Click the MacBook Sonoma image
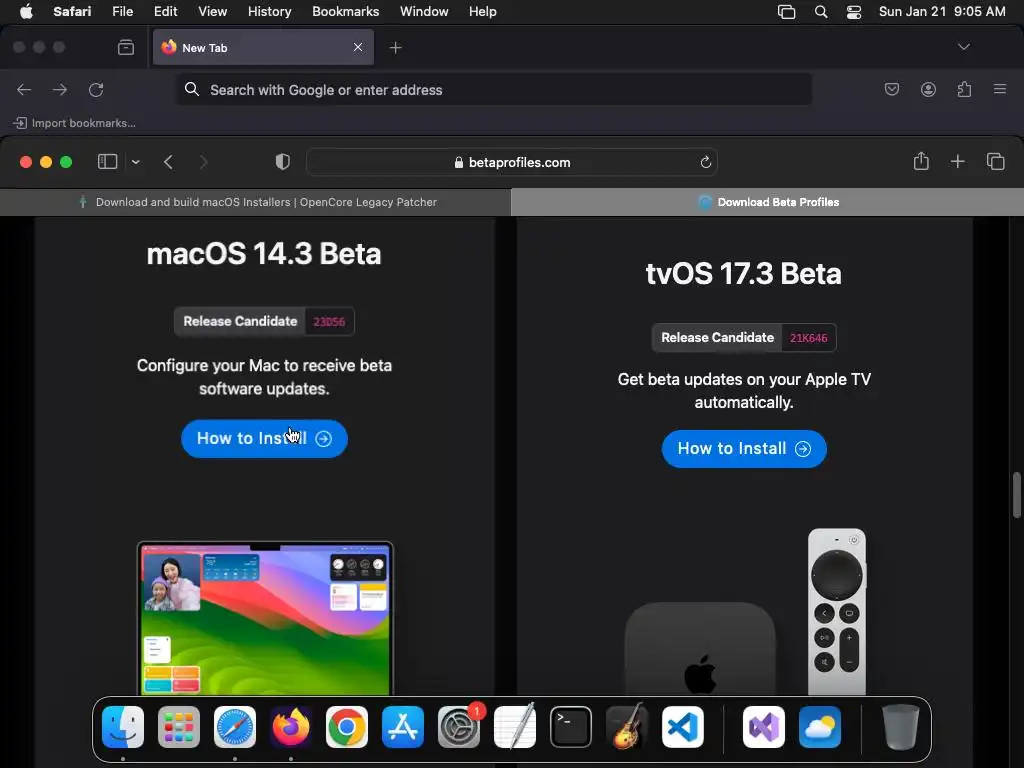1024x768 pixels. 264,618
